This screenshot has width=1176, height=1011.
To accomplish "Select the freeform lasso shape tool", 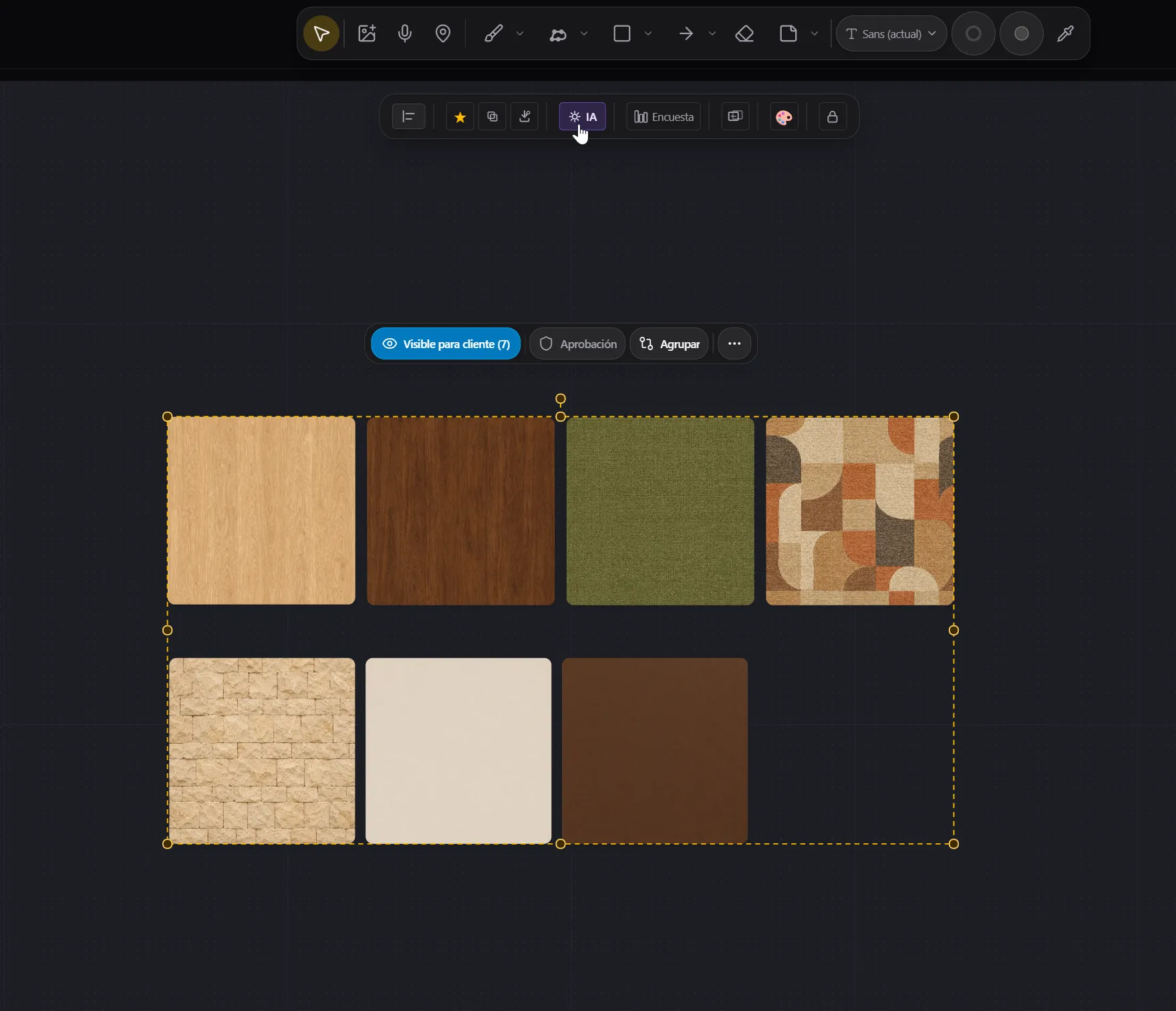I will (558, 33).
